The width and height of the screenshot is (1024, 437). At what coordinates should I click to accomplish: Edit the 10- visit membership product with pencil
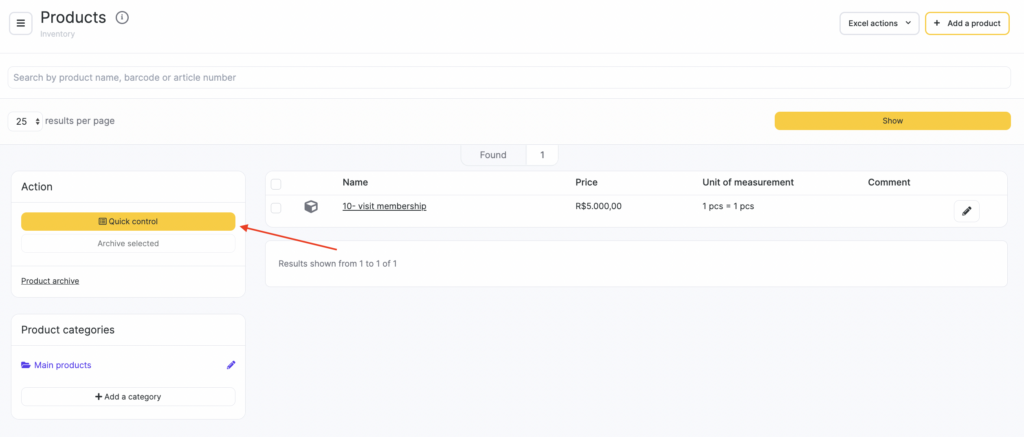click(x=966, y=211)
